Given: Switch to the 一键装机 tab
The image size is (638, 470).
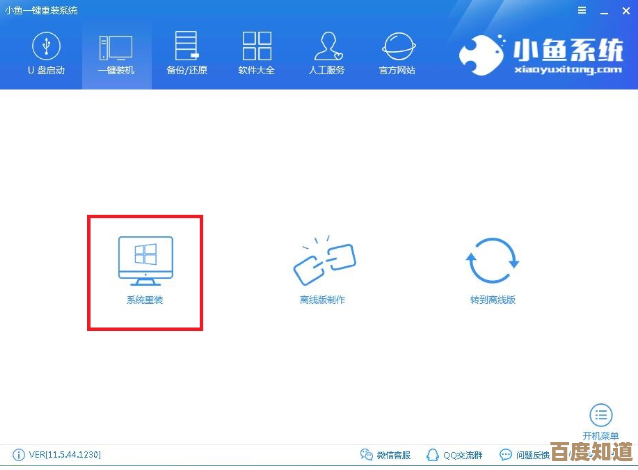Looking at the screenshot, I should 116,53.
